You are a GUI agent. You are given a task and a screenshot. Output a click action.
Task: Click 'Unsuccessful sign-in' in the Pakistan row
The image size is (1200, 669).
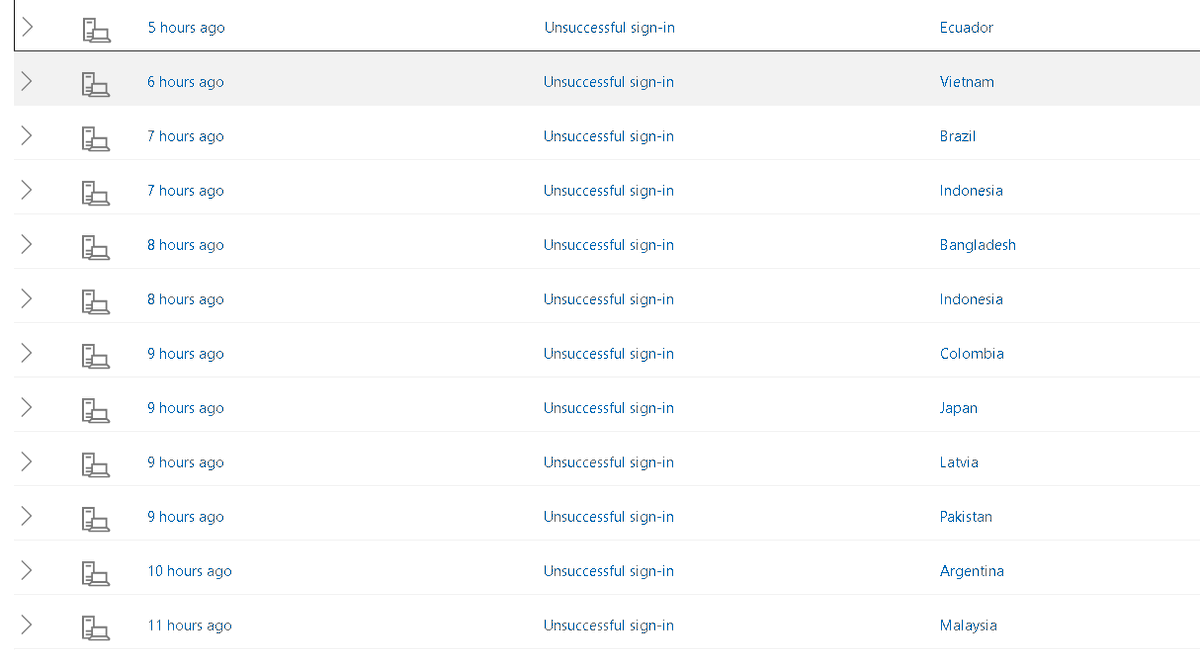[609, 516]
